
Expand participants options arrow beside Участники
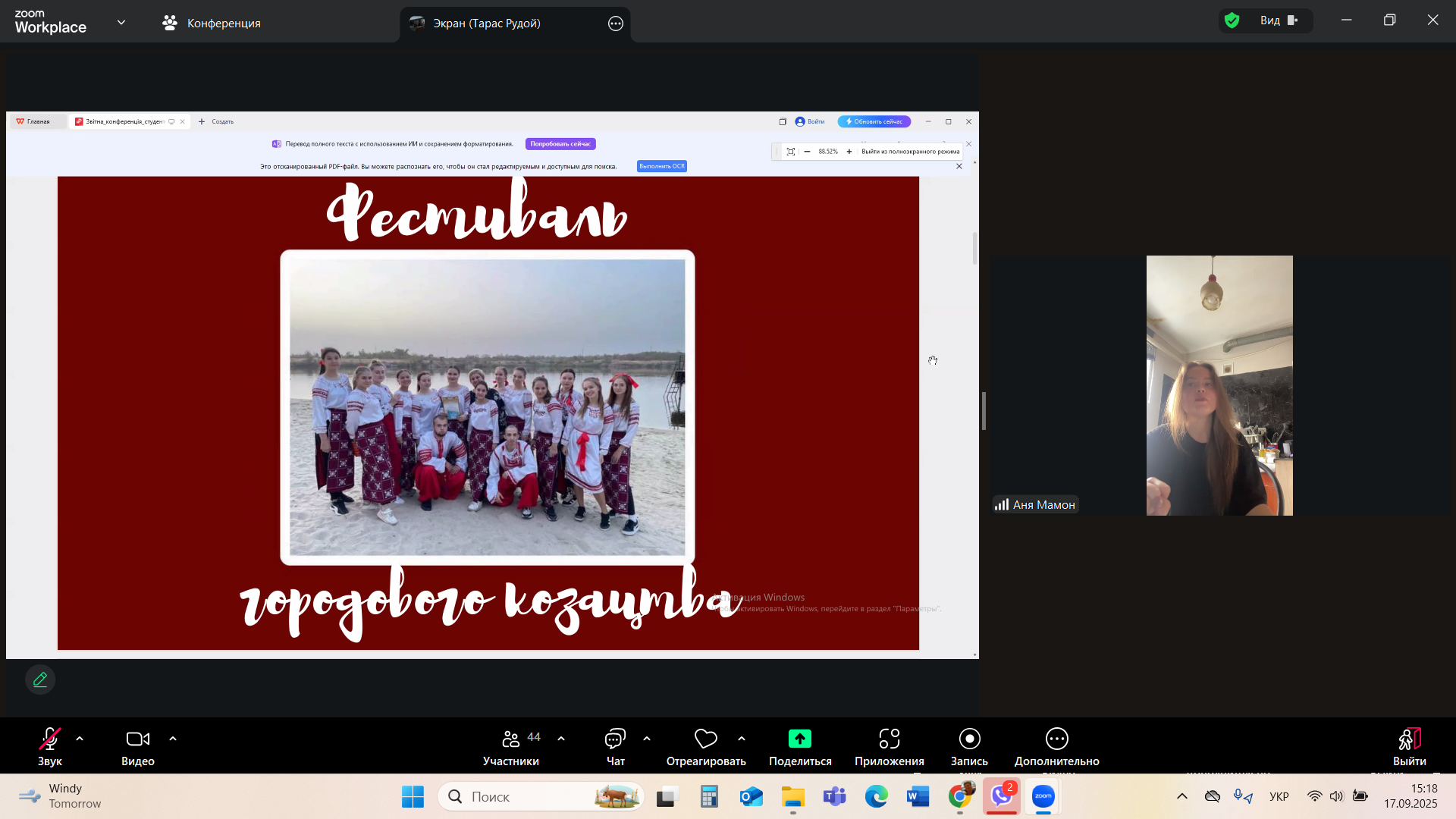coord(561,739)
